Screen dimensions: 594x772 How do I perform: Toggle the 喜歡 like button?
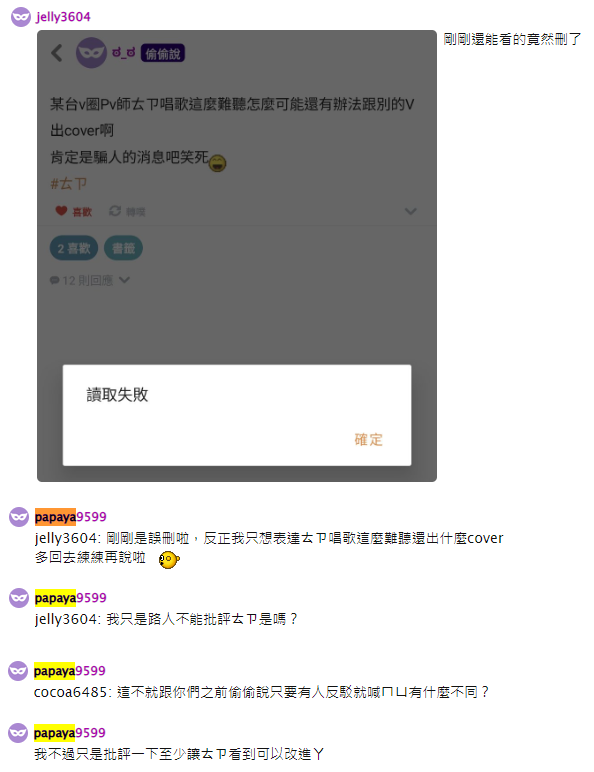point(74,211)
